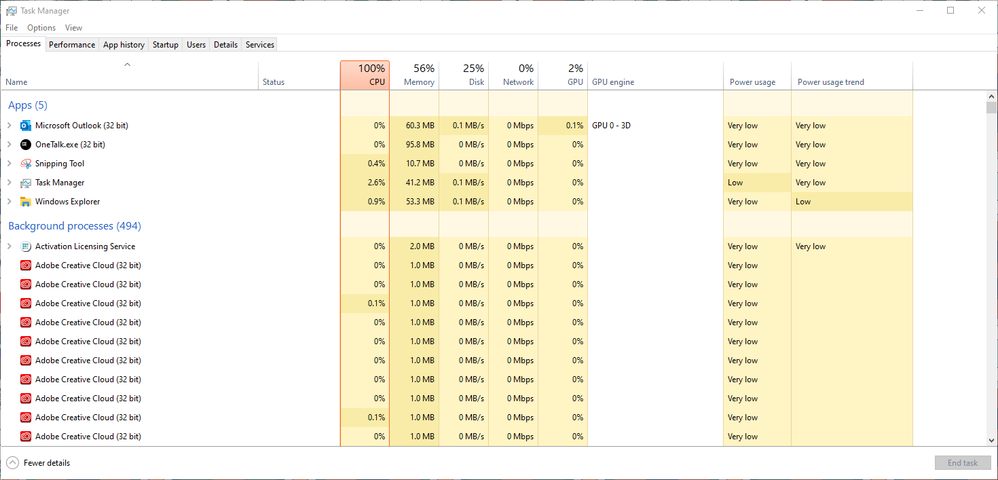Expand the Activation Licensing Service entry

point(9,247)
